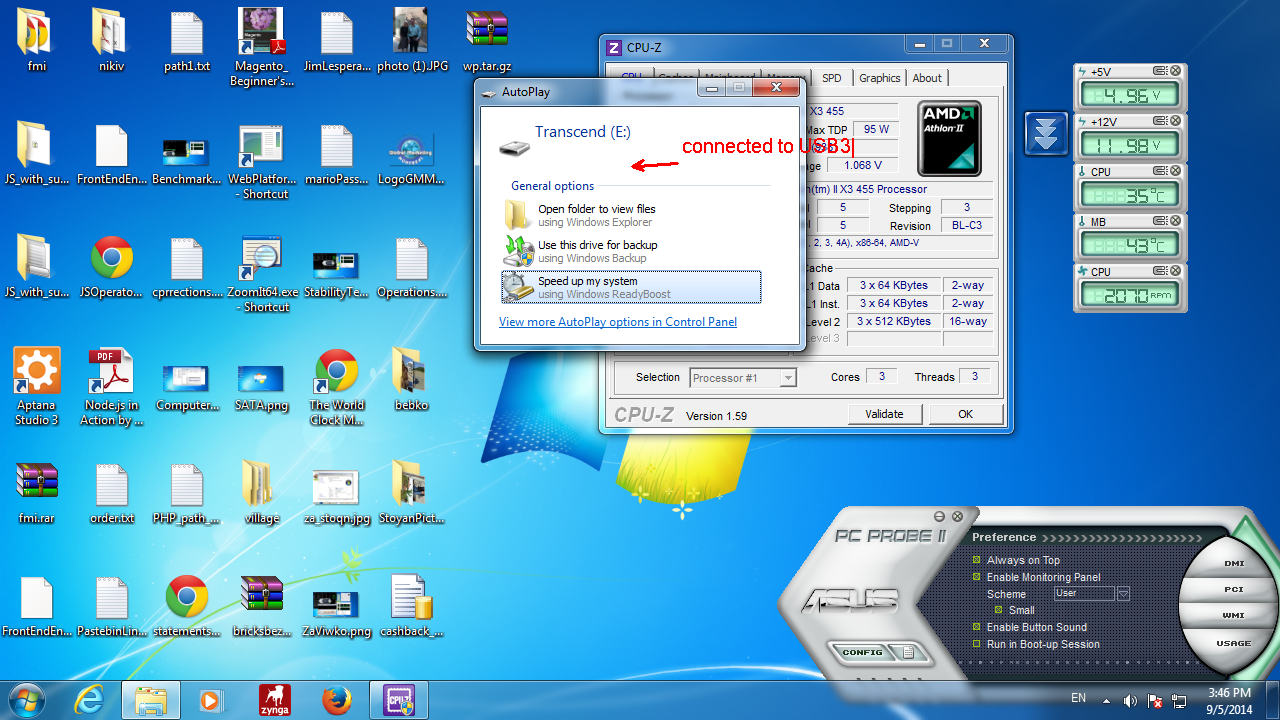
Task: Show hidden tray icons arrow
Action: pyautogui.click(x=1106, y=699)
